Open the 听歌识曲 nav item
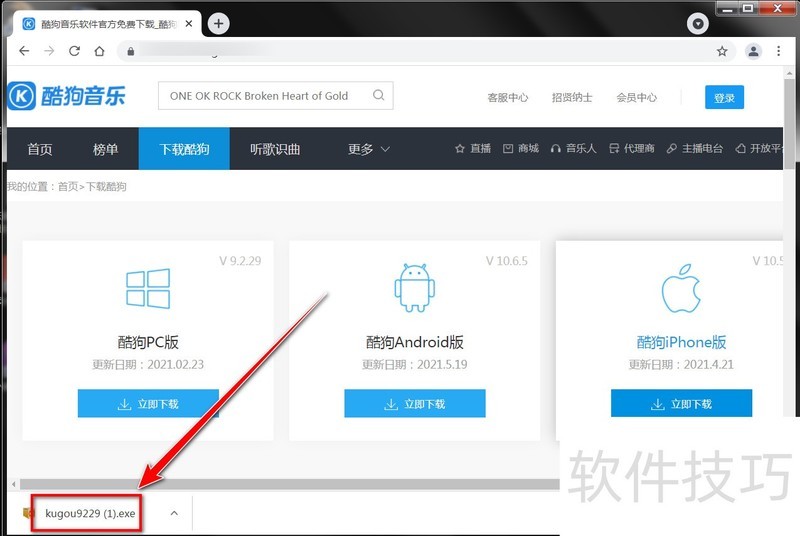Image resolution: width=800 pixels, height=536 pixels. (275, 149)
